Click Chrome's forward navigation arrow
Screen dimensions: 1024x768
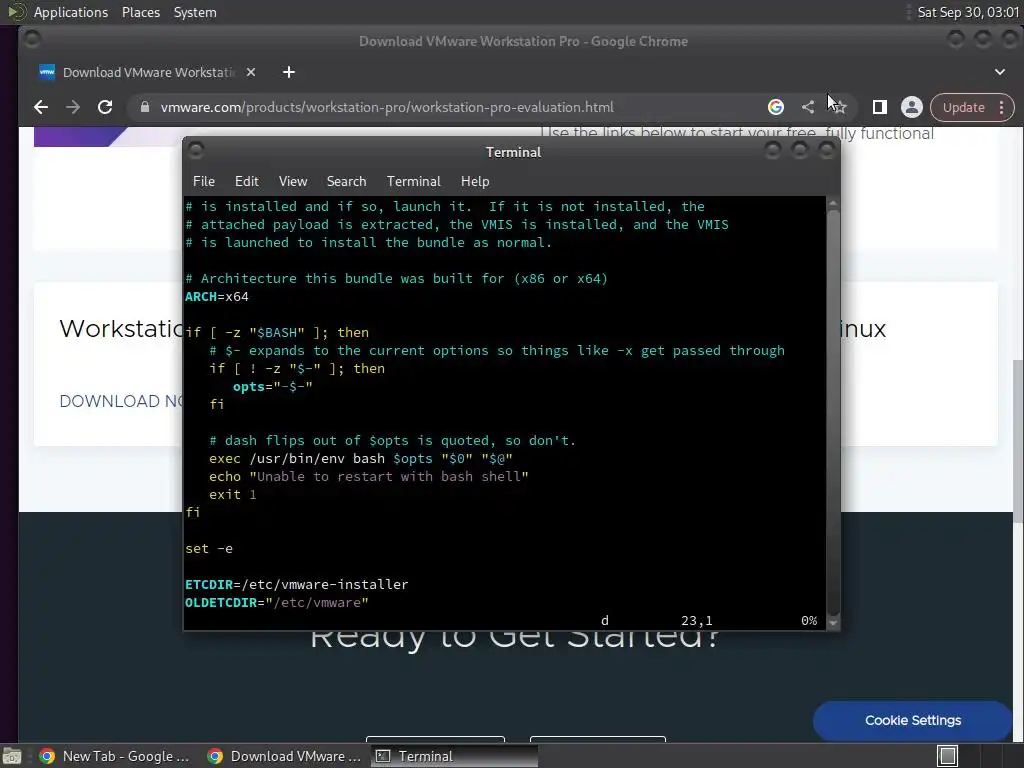click(x=72, y=107)
